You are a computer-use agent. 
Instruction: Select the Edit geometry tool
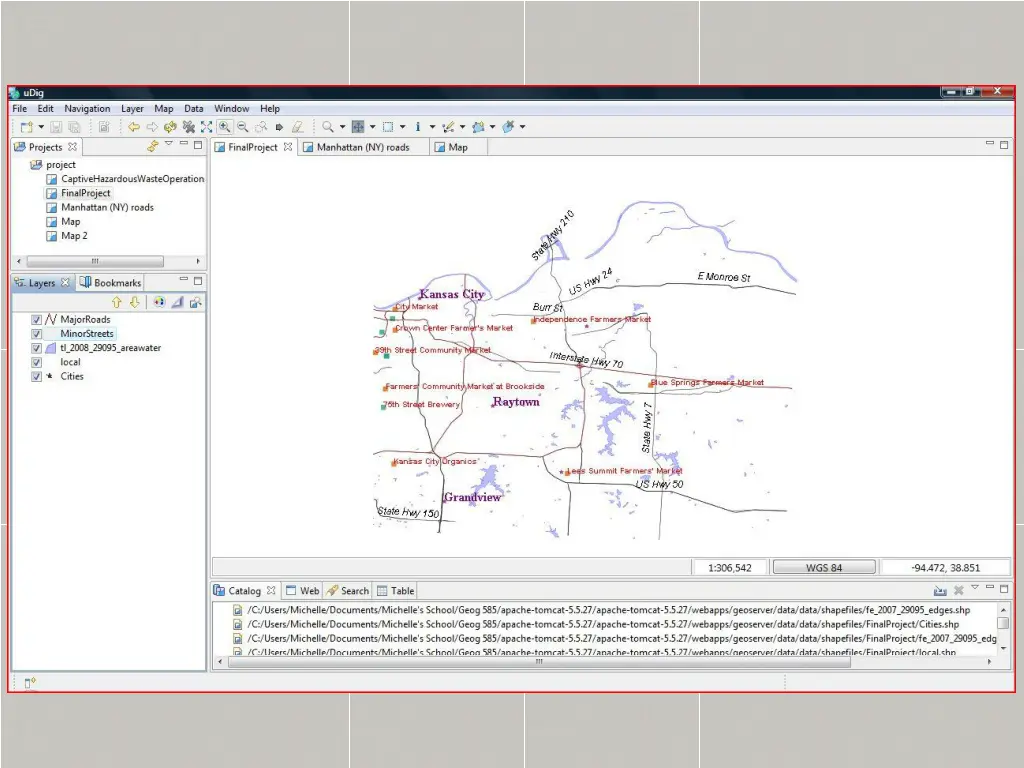click(x=448, y=127)
